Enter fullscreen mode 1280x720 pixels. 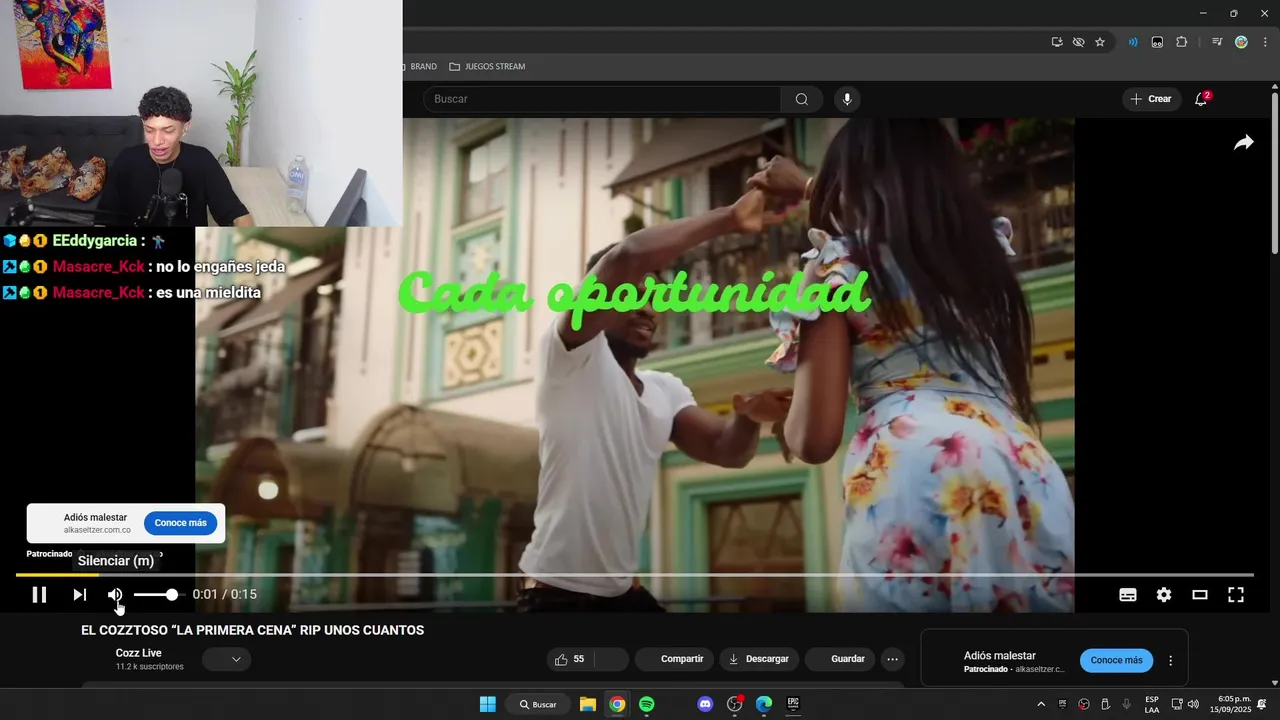point(1236,595)
